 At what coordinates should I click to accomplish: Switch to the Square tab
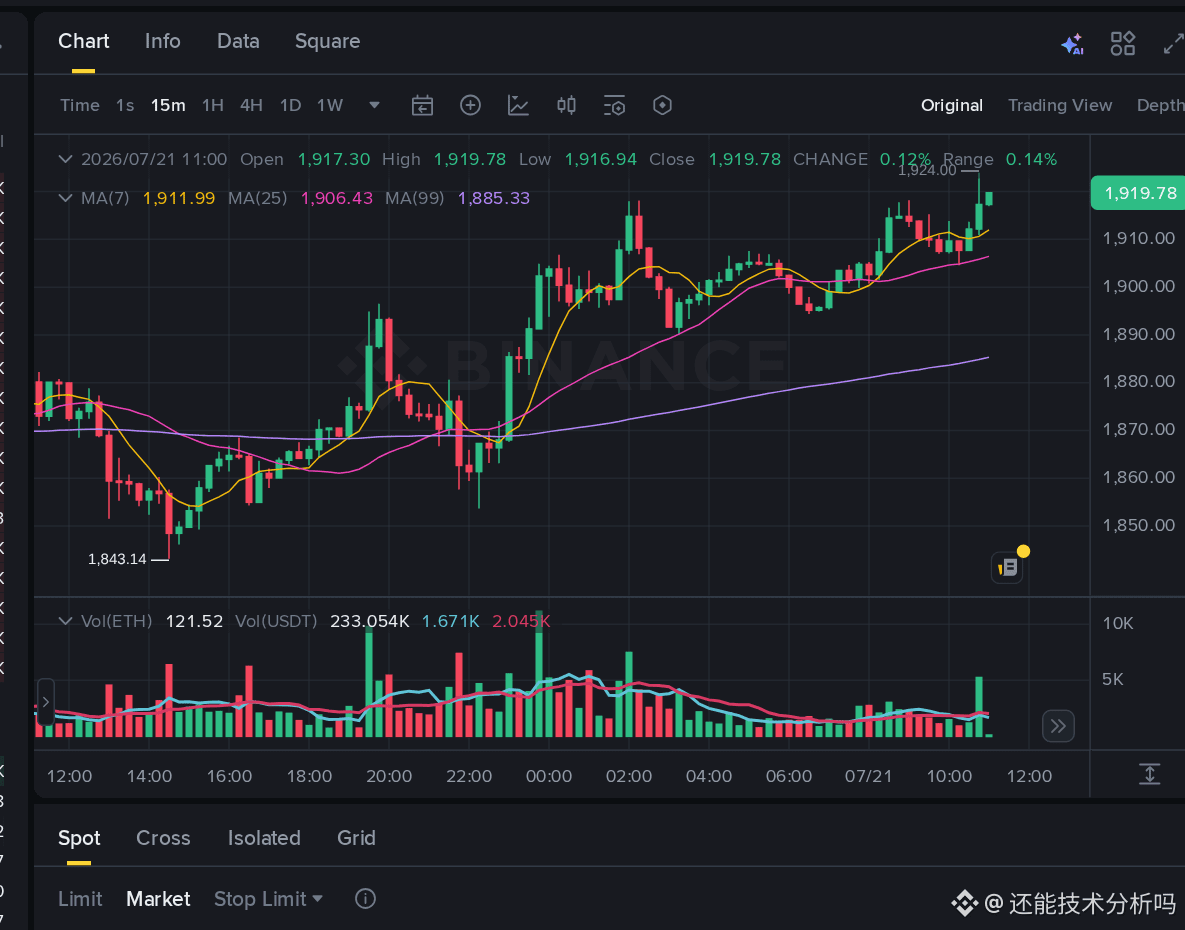click(327, 41)
